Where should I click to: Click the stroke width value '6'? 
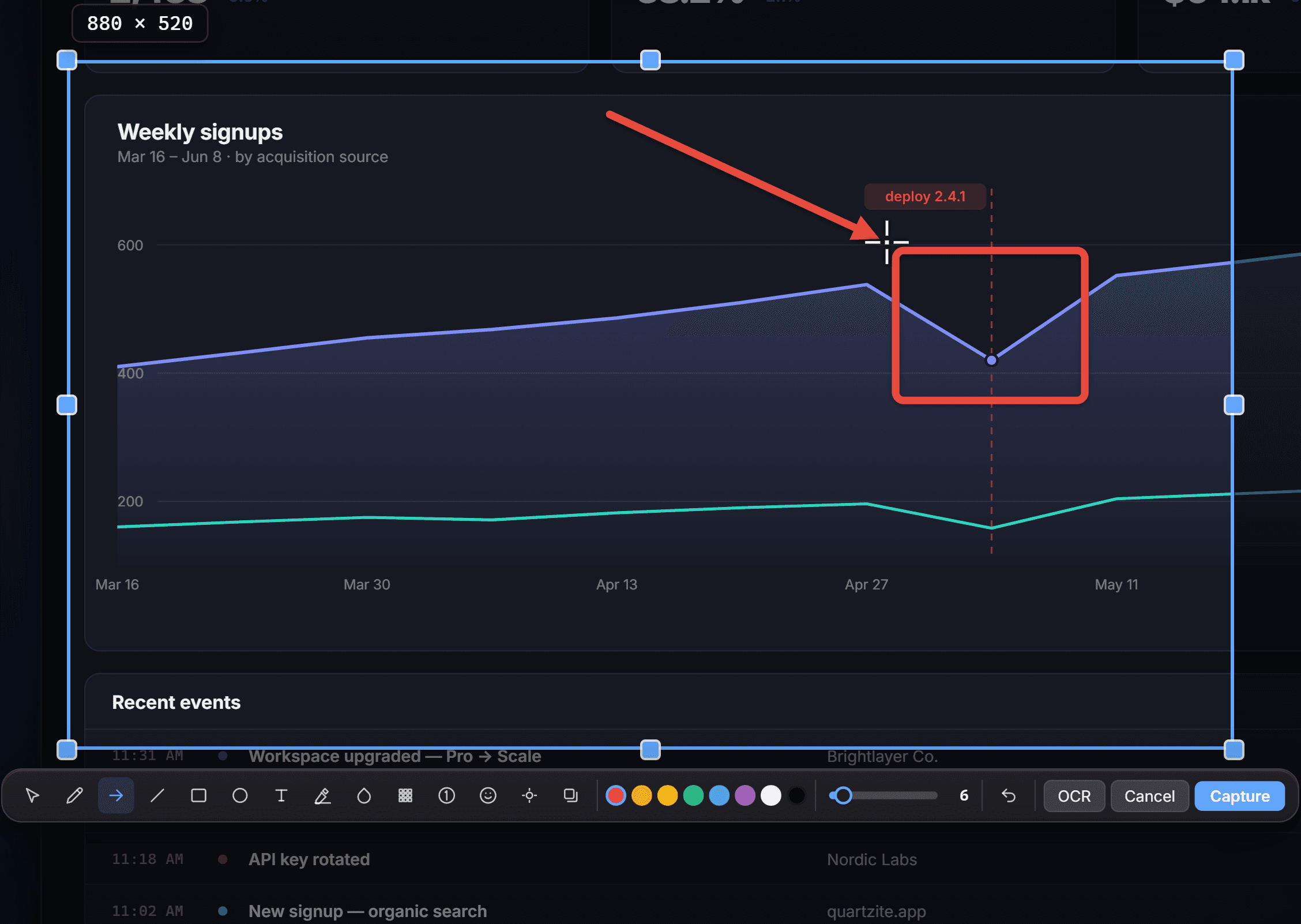click(x=964, y=796)
